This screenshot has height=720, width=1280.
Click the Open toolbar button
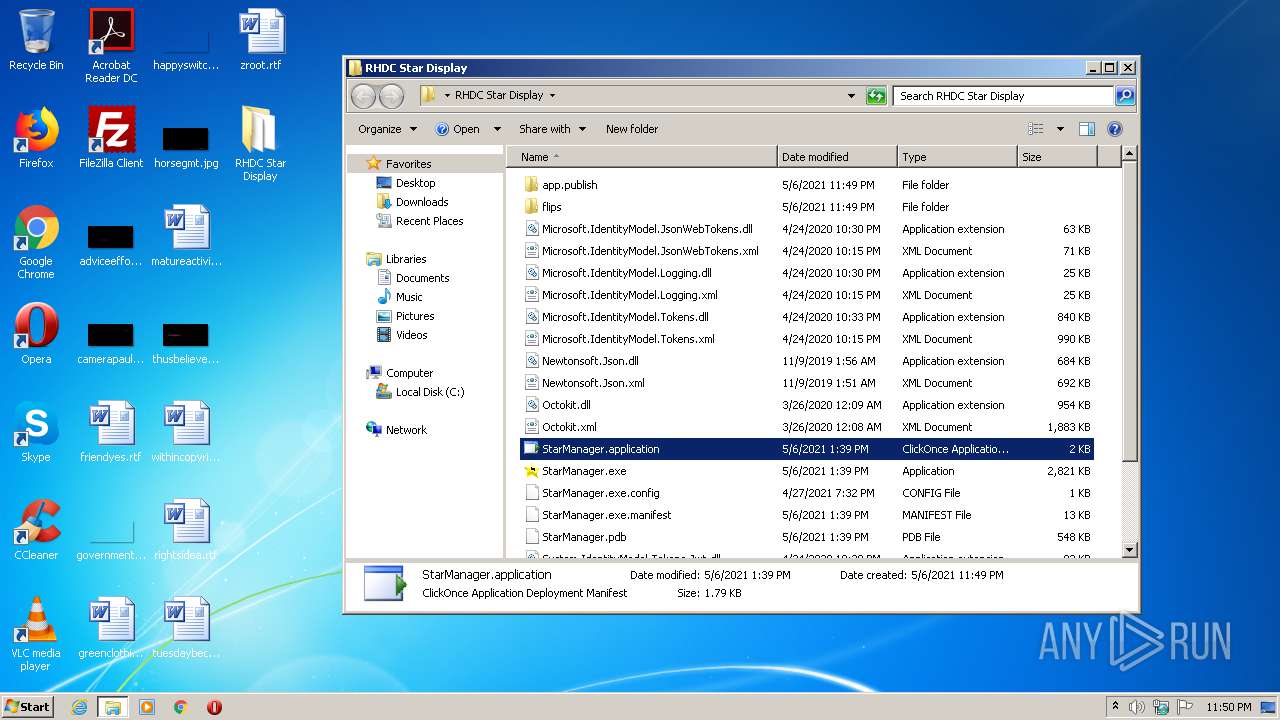[x=457, y=129]
